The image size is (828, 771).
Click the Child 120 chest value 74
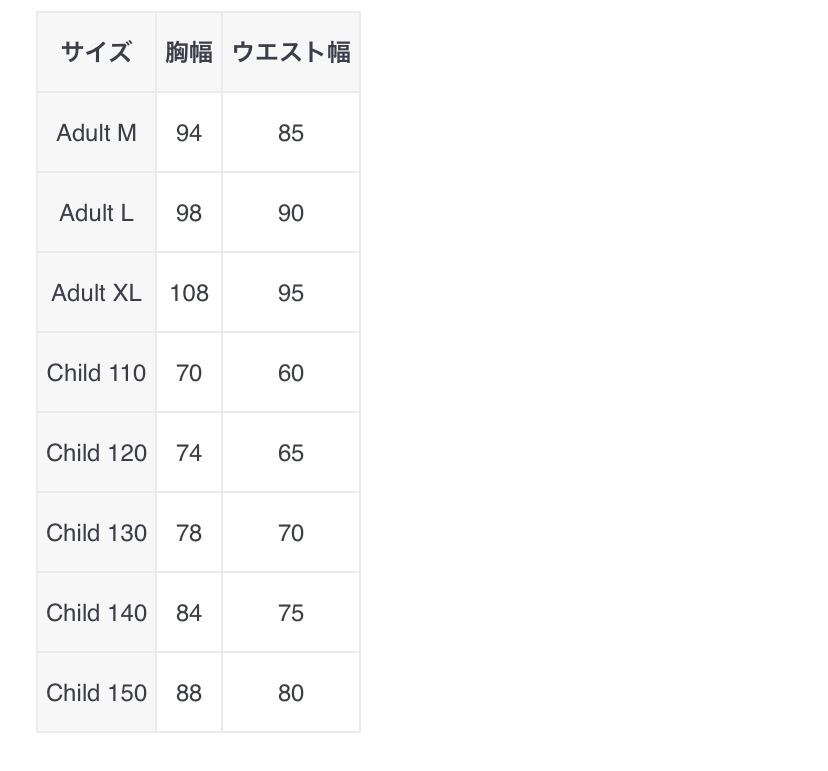[189, 453]
